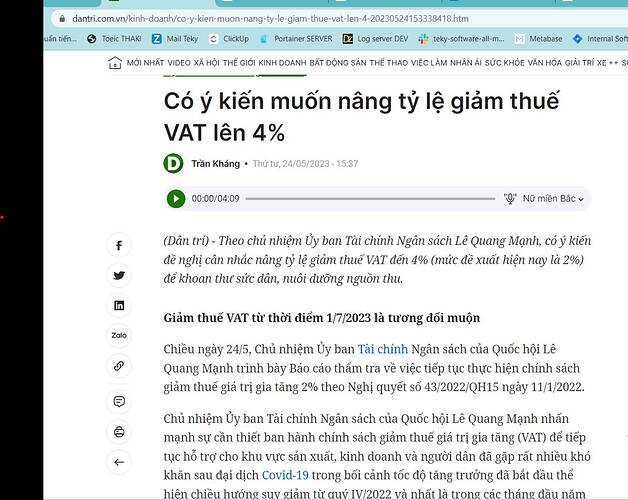
Task: Share article via Zalo
Action: click(x=119, y=335)
